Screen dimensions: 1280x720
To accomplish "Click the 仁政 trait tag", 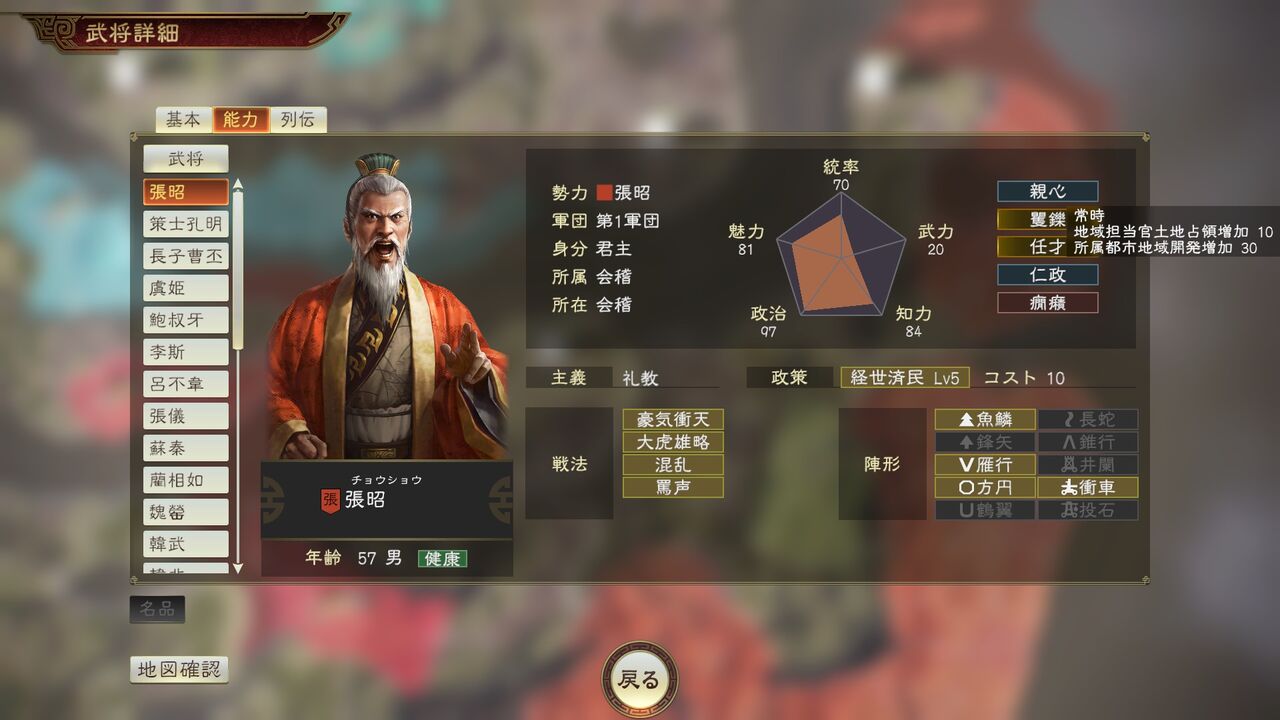I will (x=1048, y=274).
